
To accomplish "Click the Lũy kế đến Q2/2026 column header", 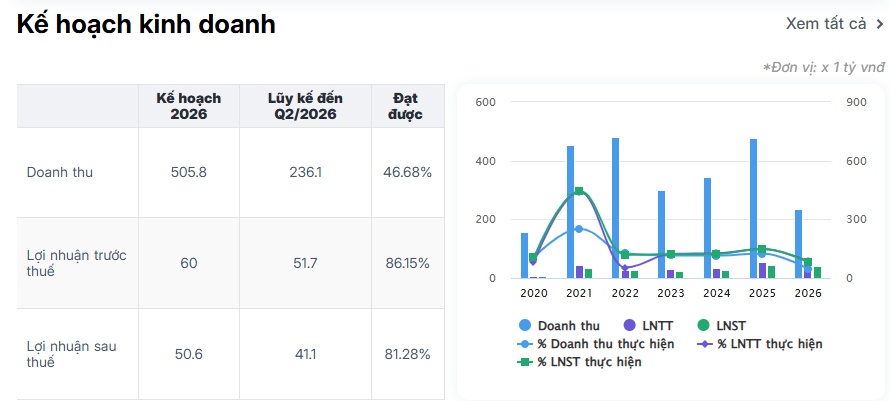I will pos(305,106).
